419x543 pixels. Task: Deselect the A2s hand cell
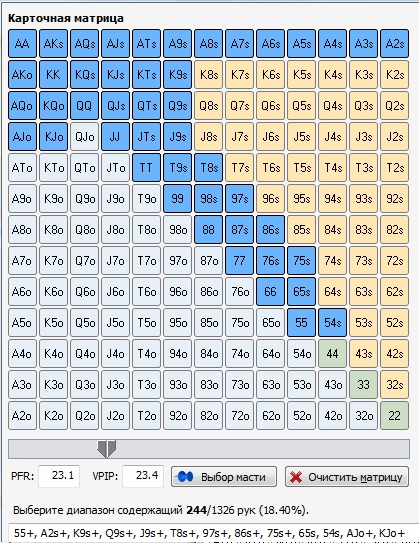[x=394, y=44]
